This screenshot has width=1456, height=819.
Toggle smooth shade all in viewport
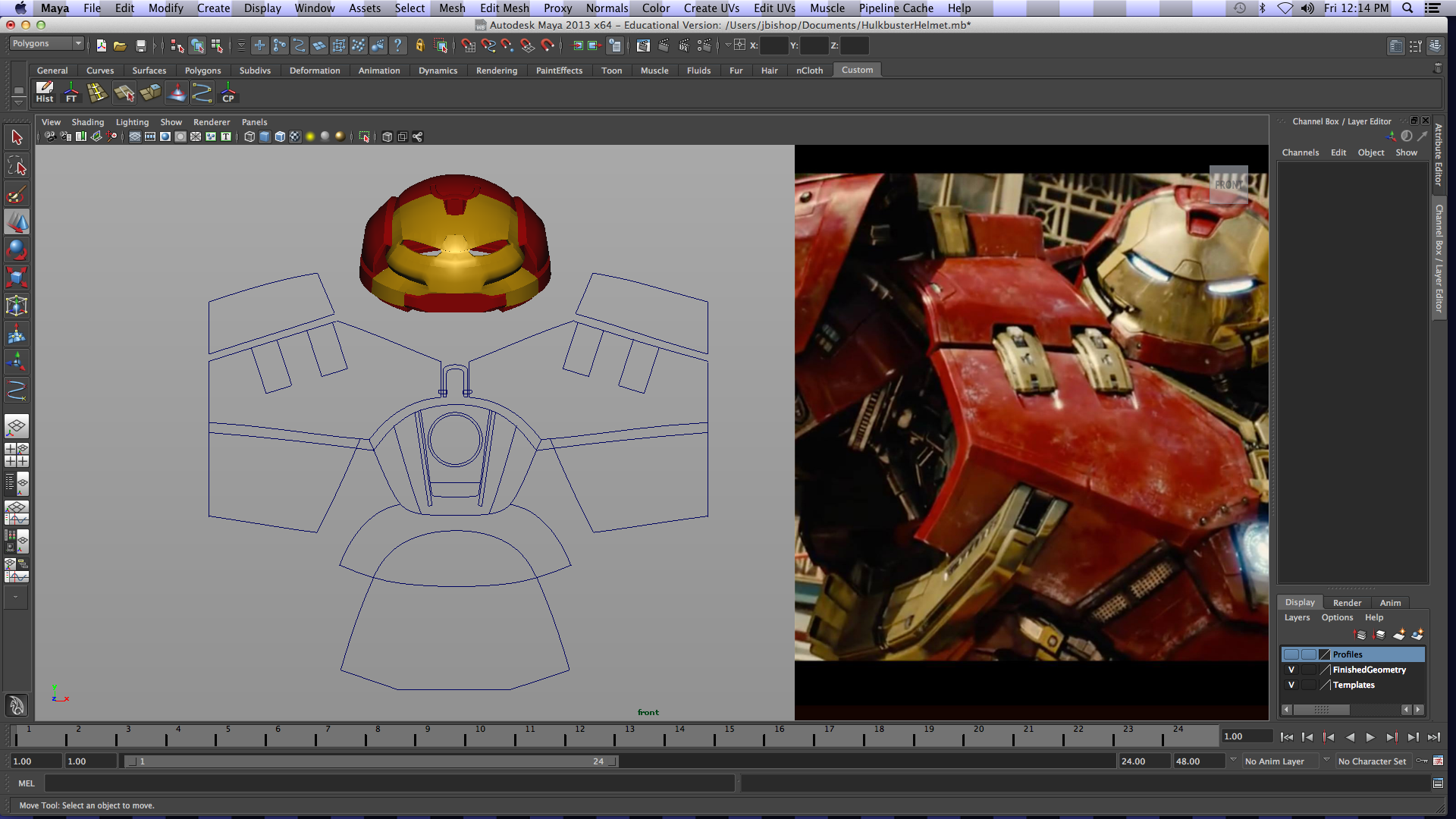click(265, 136)
